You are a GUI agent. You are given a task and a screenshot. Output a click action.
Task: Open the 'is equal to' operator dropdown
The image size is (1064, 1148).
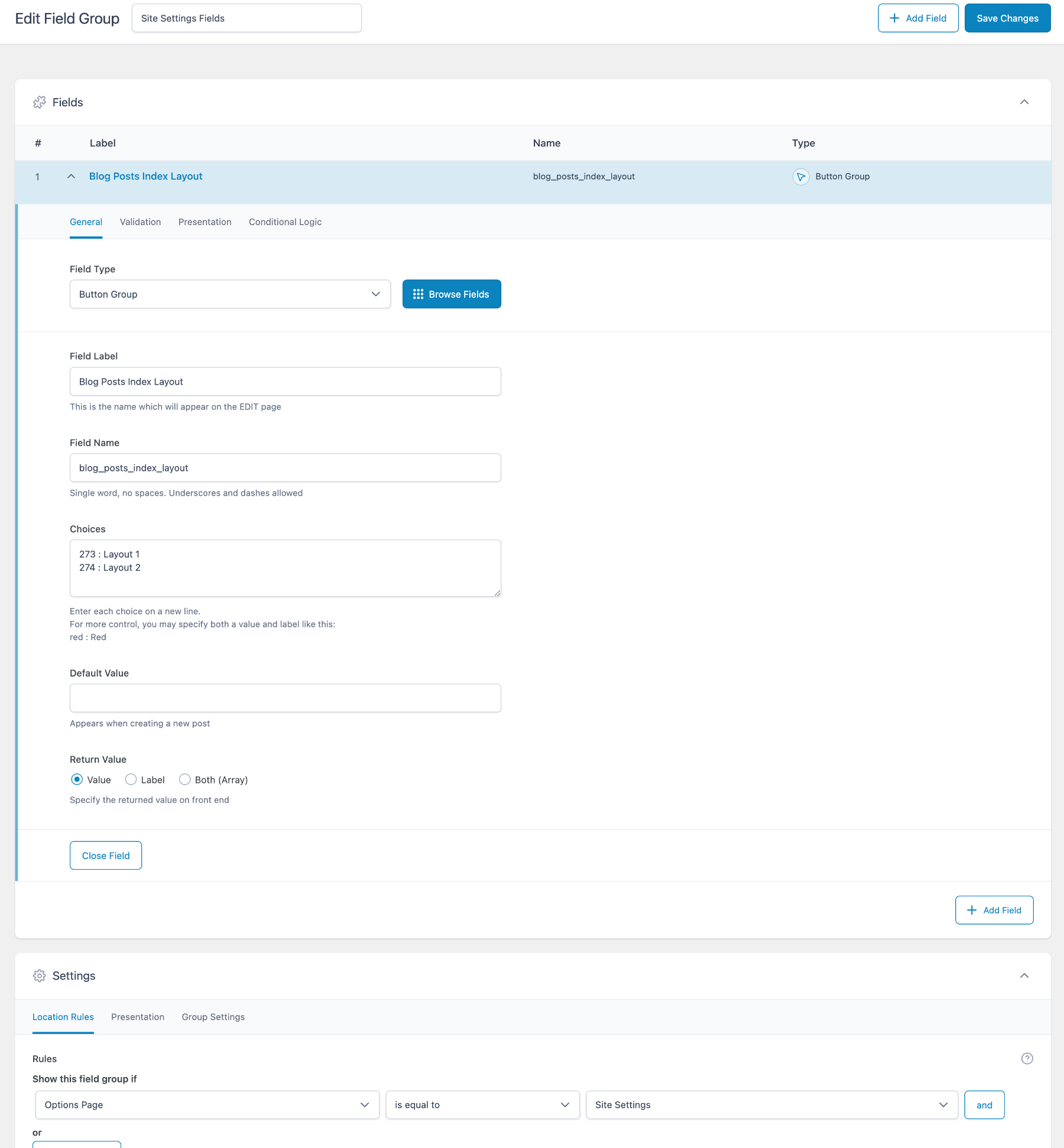pyautogui.click(x=482, y=1105)
